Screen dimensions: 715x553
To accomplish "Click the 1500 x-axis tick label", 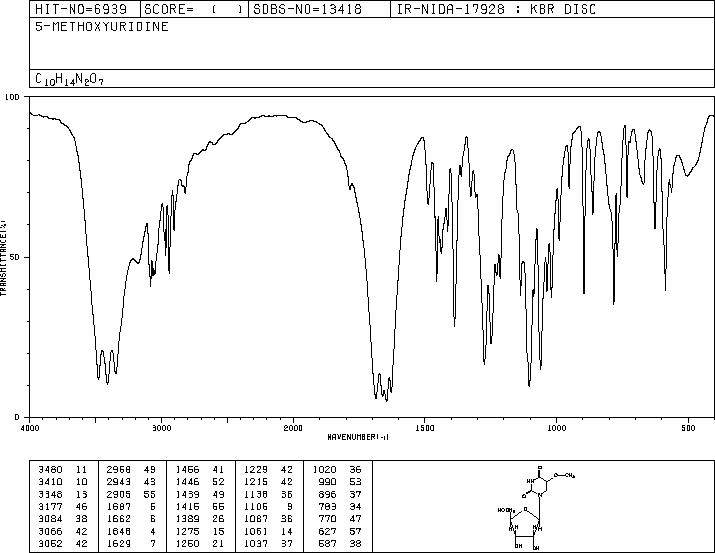I will 425,428.
